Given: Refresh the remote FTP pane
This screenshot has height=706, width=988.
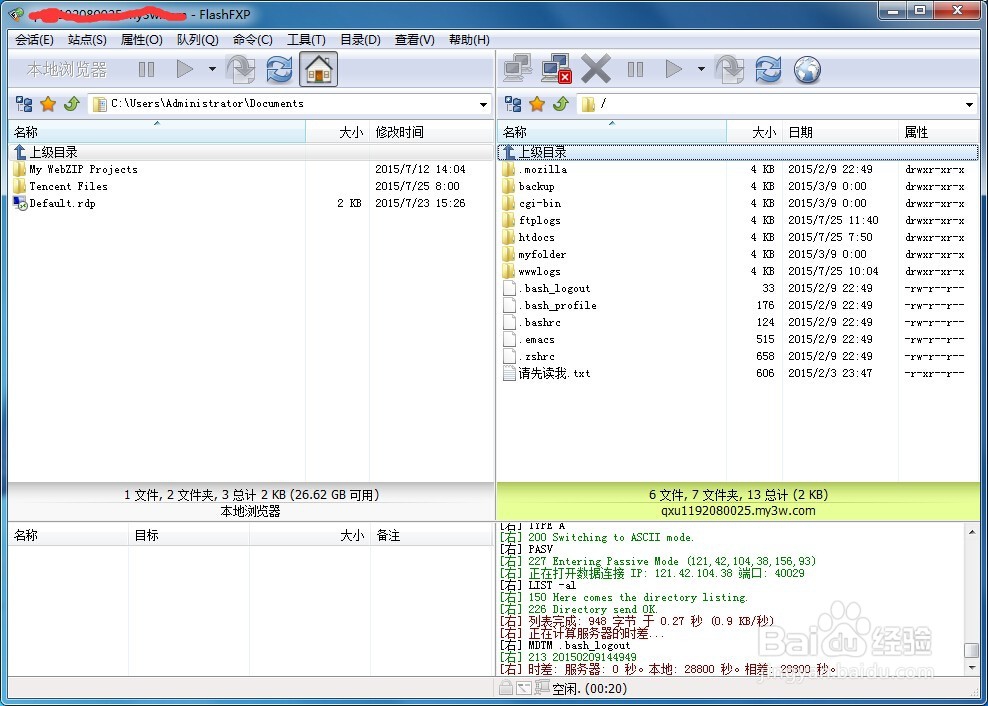Looking at the screenshot, I should click(x=768, y=69).
